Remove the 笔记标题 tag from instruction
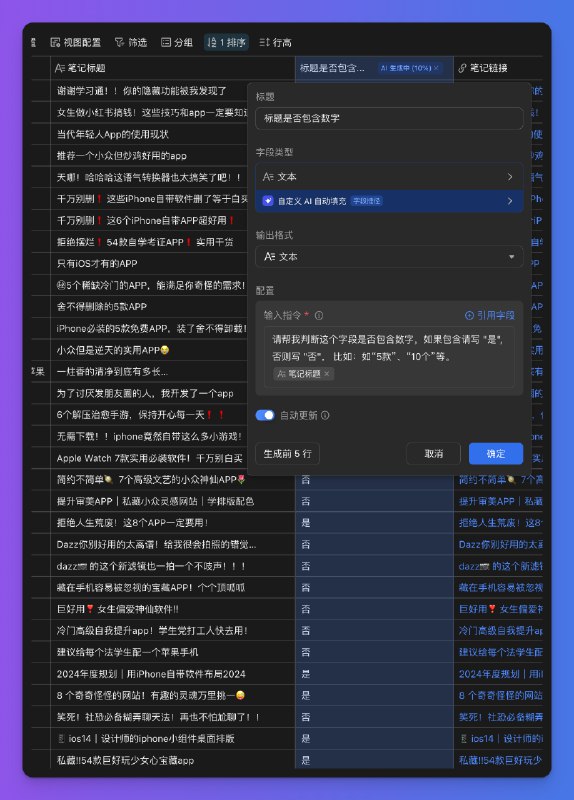The width and height of the screenshot is (574, 800). pos(327,374)
